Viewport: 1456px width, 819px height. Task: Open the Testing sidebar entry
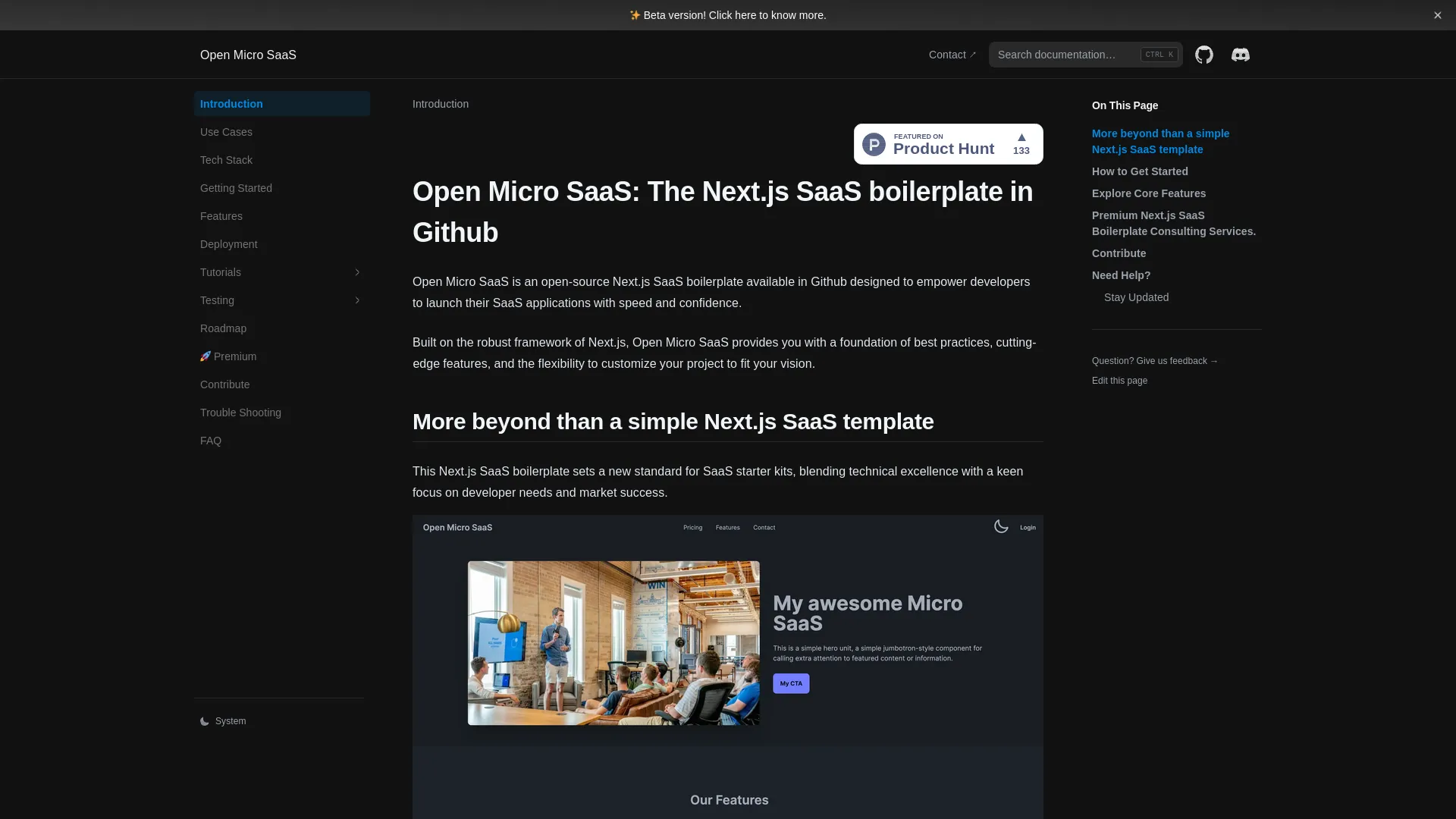282,300
